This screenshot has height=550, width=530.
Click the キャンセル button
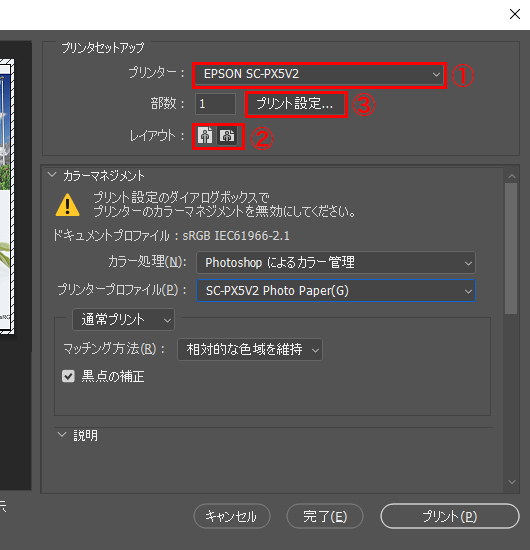pos(232,516)
